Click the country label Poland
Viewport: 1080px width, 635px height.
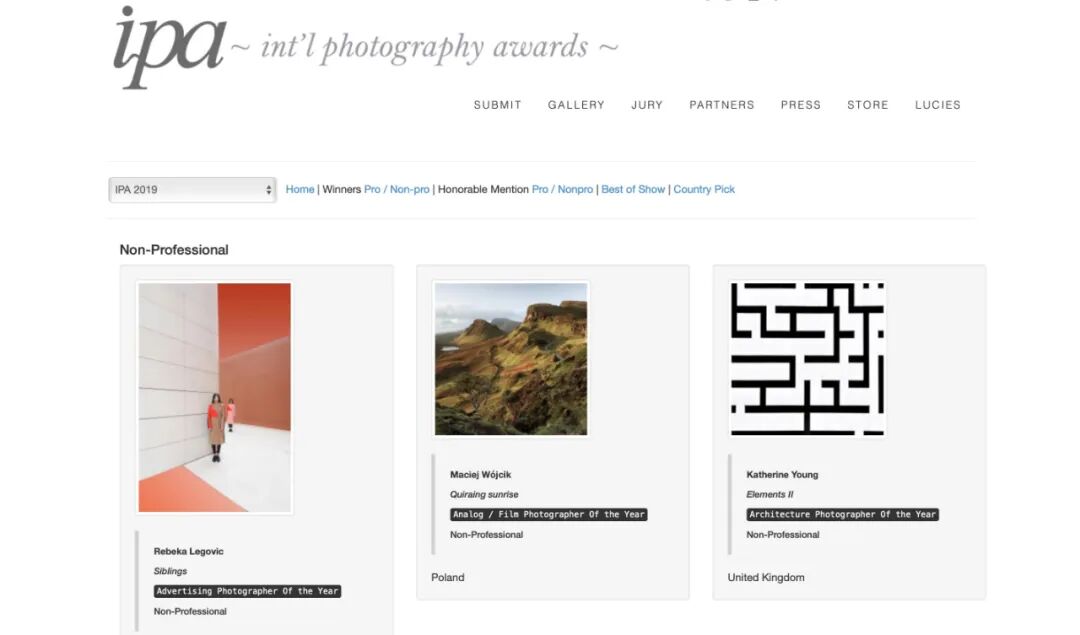coord(448,577)
